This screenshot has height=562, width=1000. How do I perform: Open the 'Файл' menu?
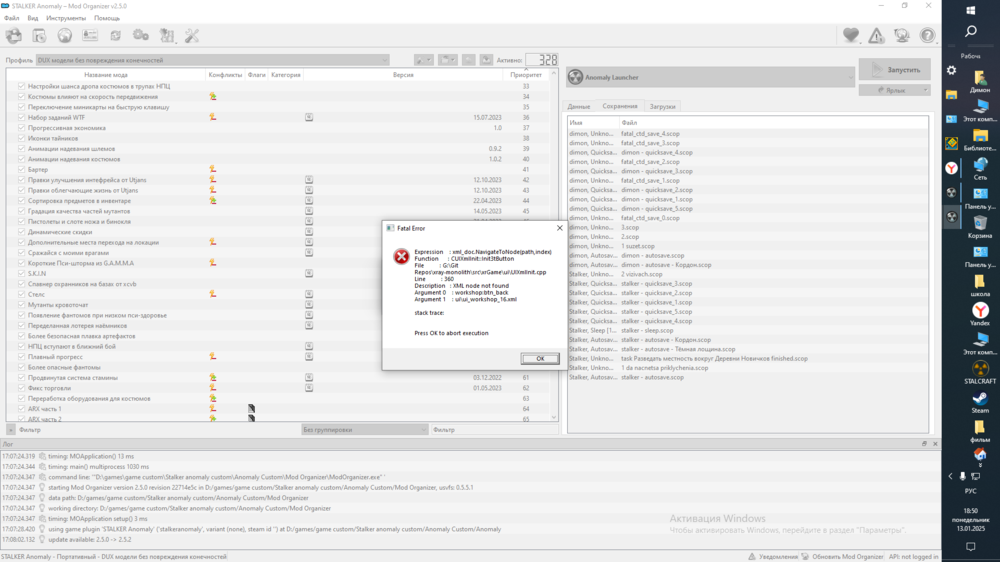click(11, 18)
